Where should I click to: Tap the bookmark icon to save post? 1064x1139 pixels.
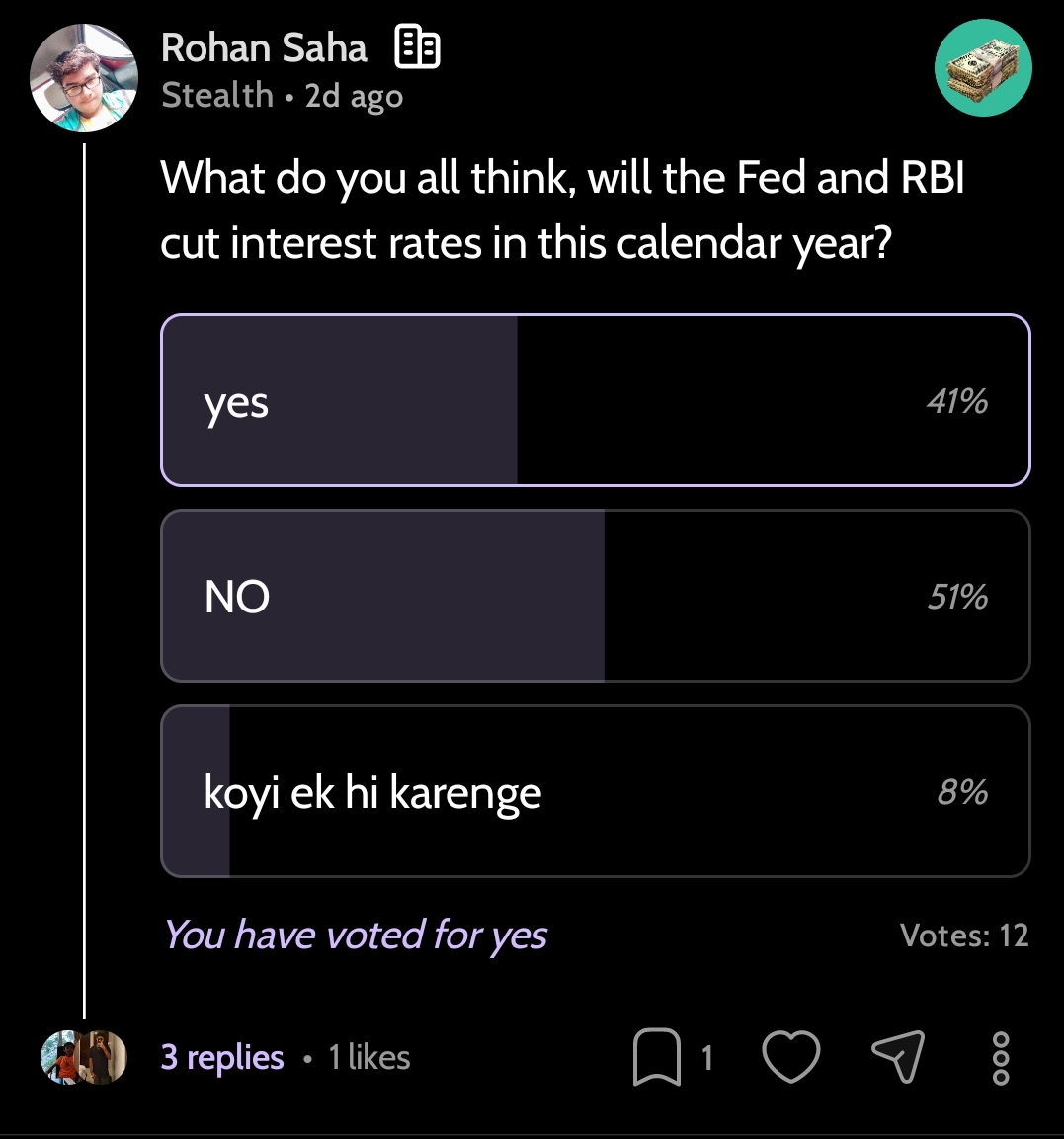click(656, 1057)
